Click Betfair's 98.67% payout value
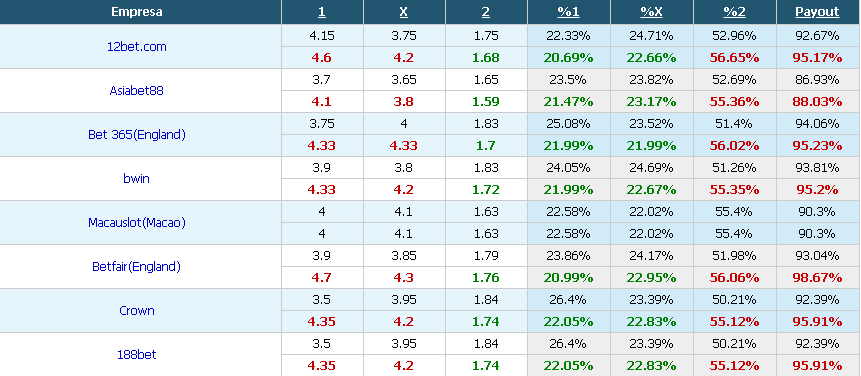This screenshot has width=861, height=376. [x=817, y=278]
